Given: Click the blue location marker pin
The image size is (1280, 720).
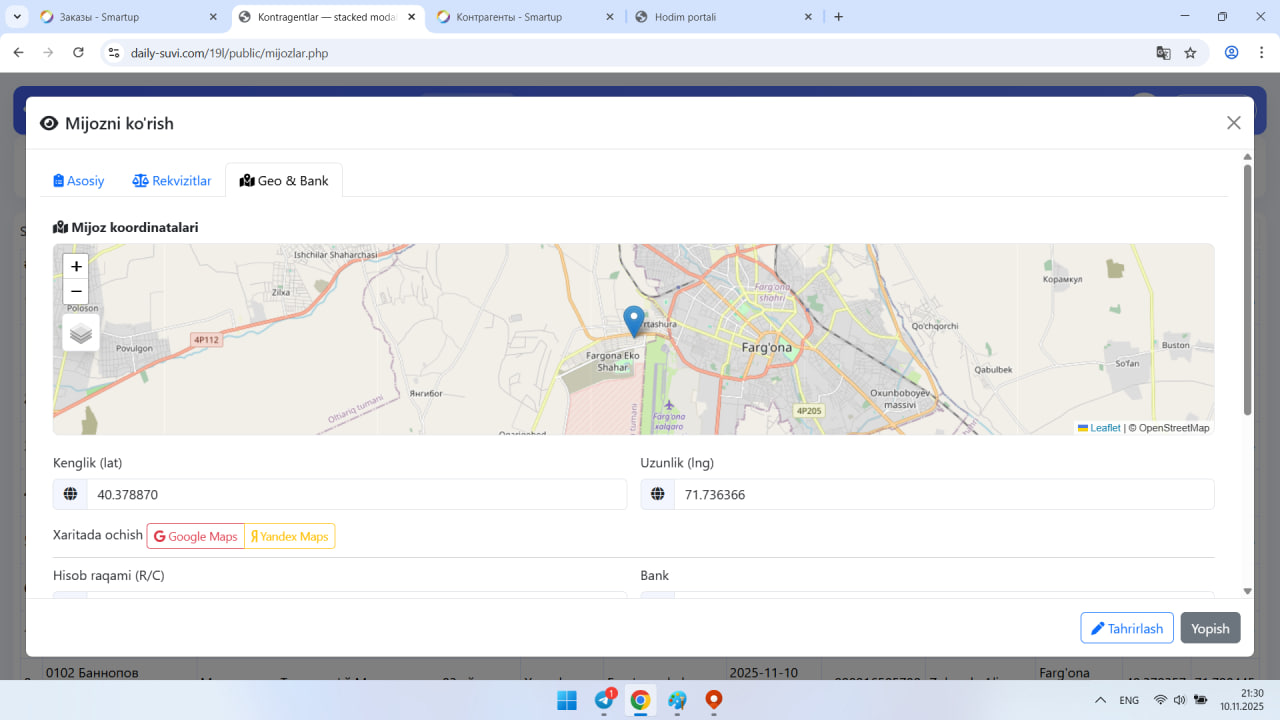Looking at the screenshot, I should coord(633,320).
